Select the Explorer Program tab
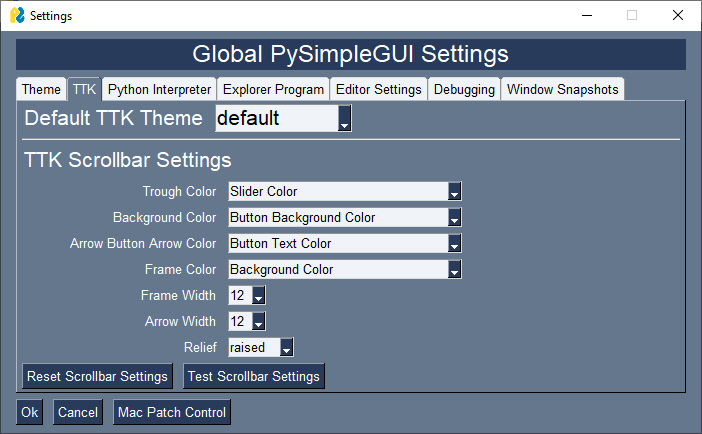Viewport: 702px width, 434px height. [x=273, y=89]
